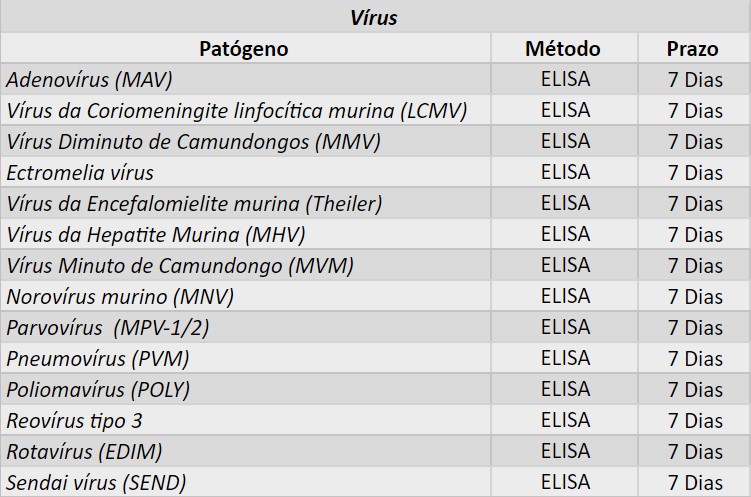Select the 'Prazo' column header
Image resolution: width=751 pixels, height=497 pixels.
tap(694, 49)
